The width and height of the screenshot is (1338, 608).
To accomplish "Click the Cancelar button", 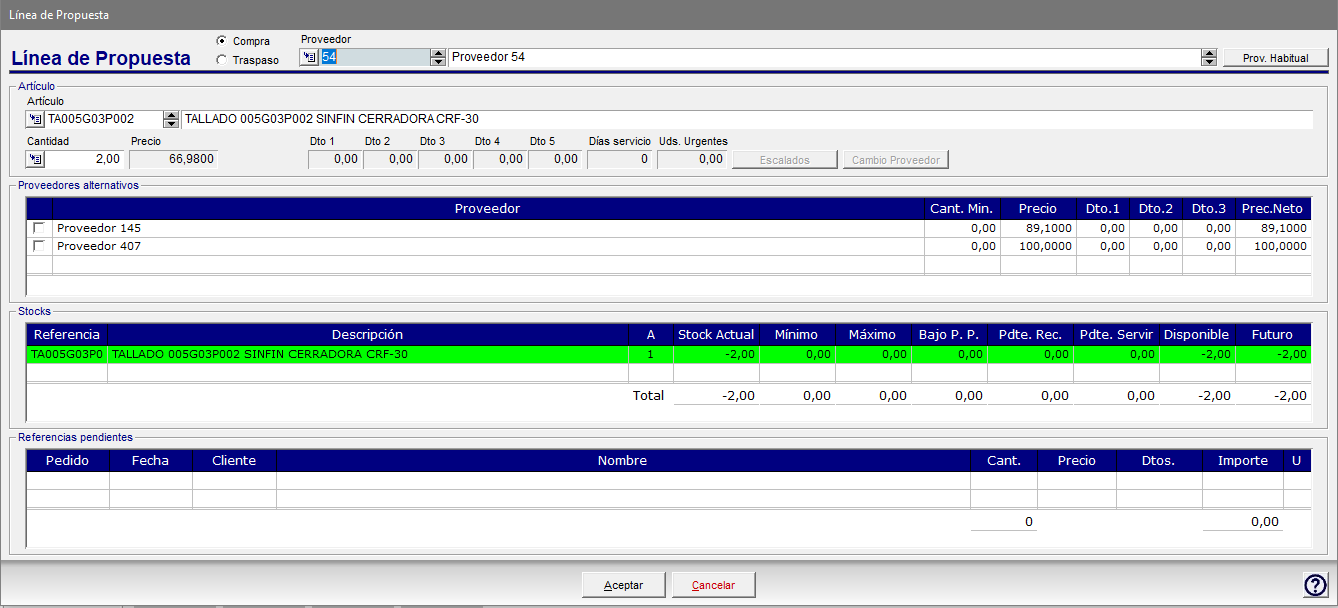I will coord(714,585).
